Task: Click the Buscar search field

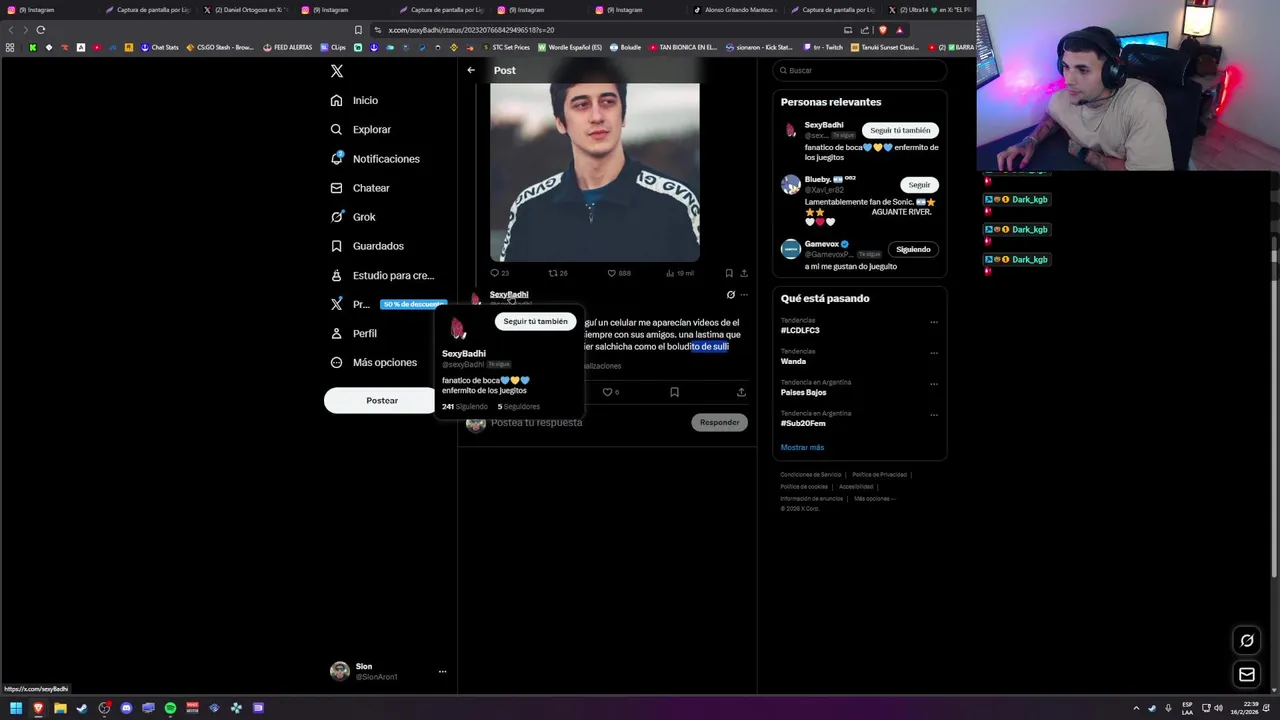Action: tap(860, 70)
